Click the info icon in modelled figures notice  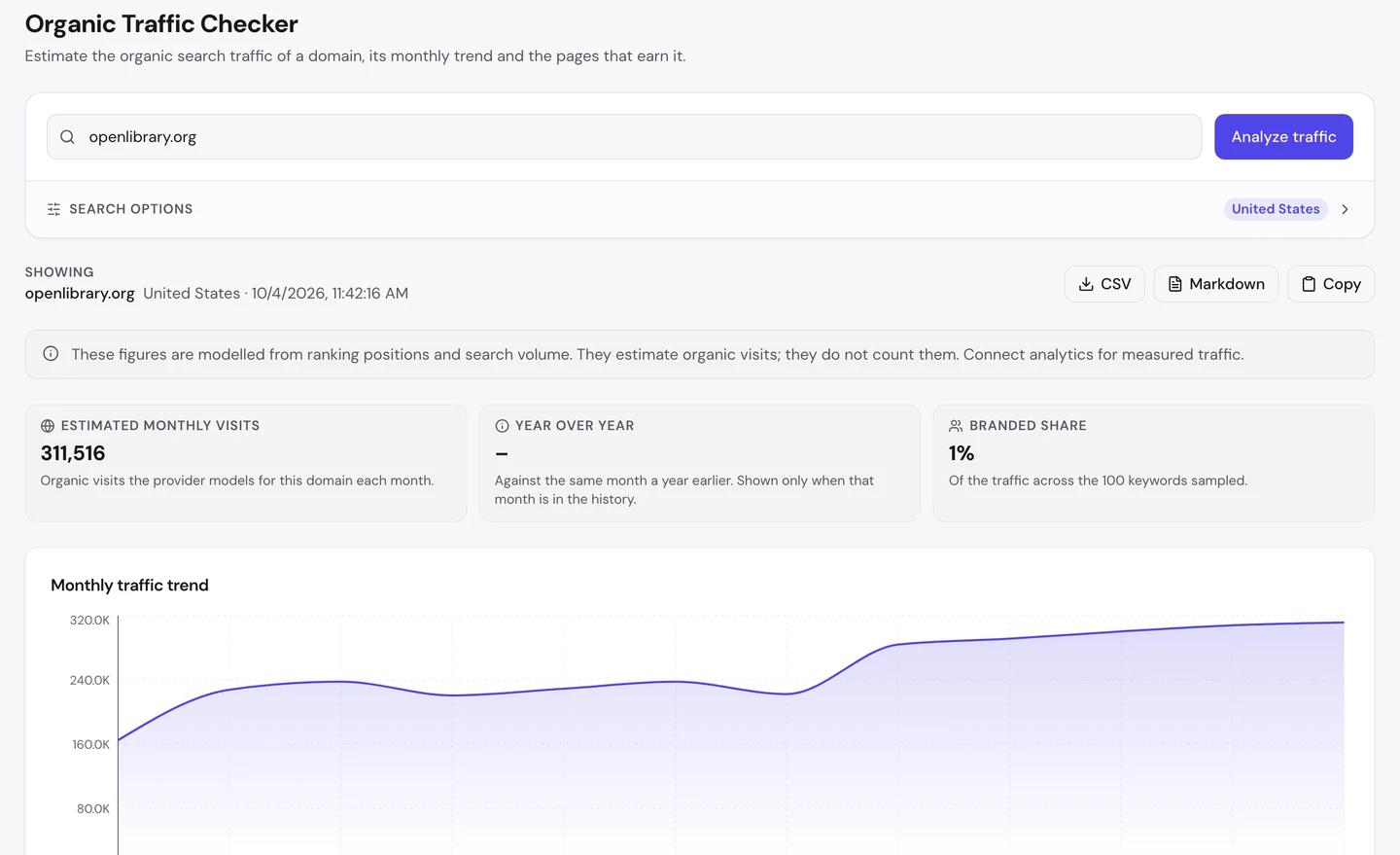(x=51, y=354)
